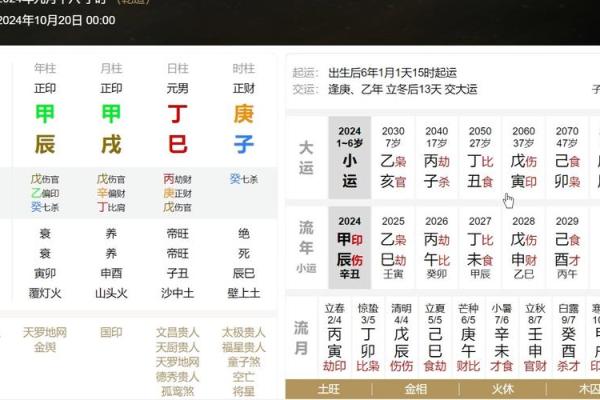
Task: Select the 2024 小运 luck period
Action: pyautogui.click(x=349, y=157)
